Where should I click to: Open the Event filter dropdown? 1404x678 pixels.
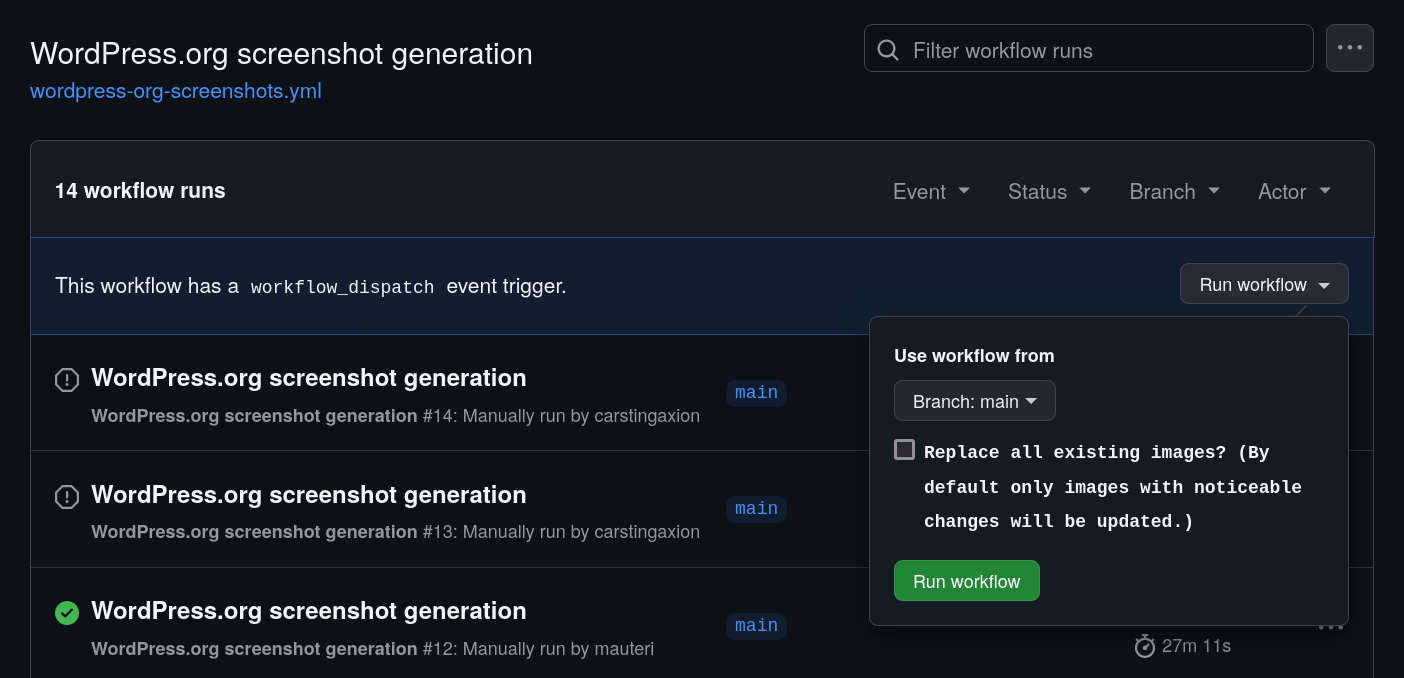click(931, 191)
